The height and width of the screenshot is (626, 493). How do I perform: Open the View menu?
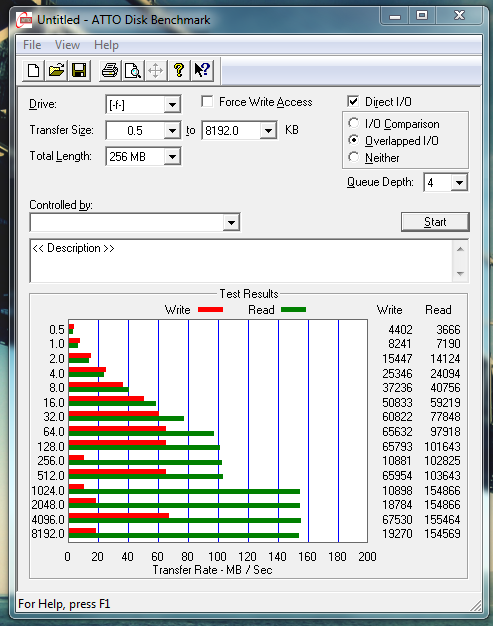click(67, 45)
